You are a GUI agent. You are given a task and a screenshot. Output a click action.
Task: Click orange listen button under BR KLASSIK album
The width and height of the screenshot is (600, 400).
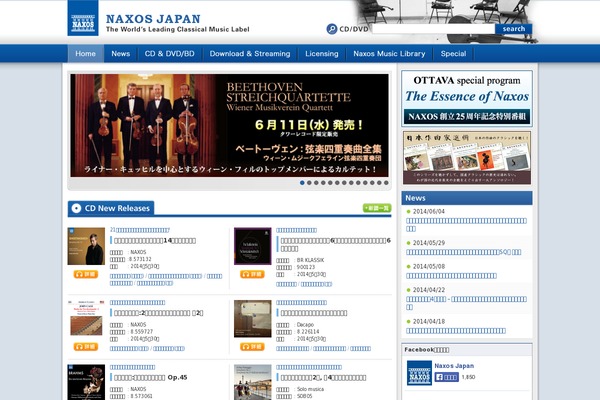(253, 274)
